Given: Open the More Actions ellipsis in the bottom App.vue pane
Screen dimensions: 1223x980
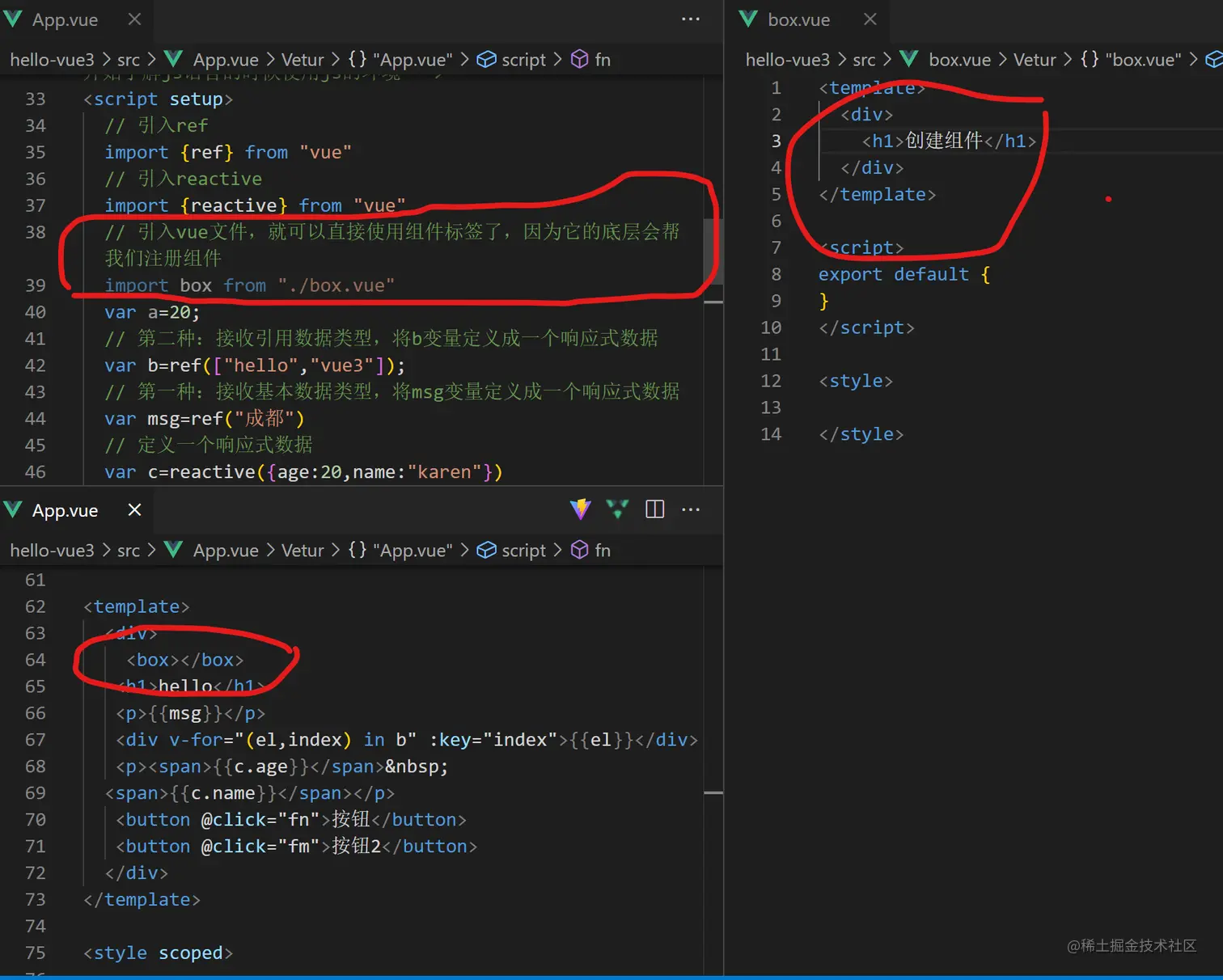Looking at the screenshot, I should tap(691, 509).
